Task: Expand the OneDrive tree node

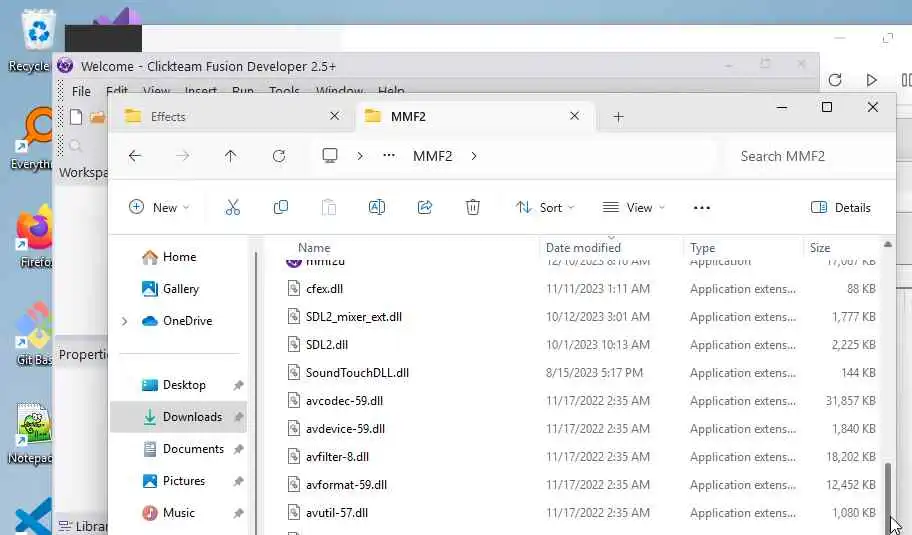Action: 124,321
